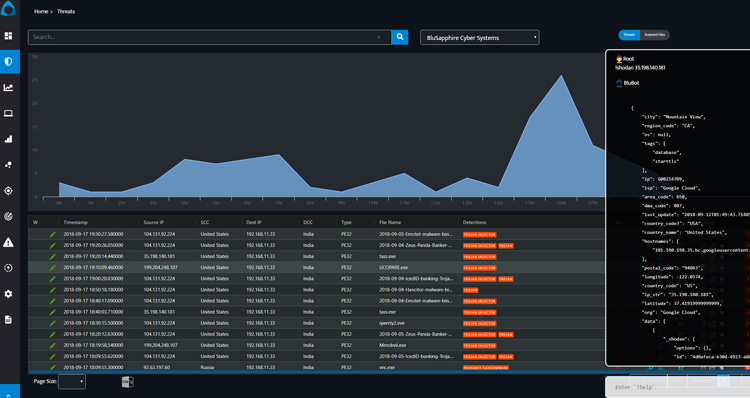Select the shield Threats icon in sidebar
The width and height of the screenshot is (750, 398).
click(x=8, y=62)
